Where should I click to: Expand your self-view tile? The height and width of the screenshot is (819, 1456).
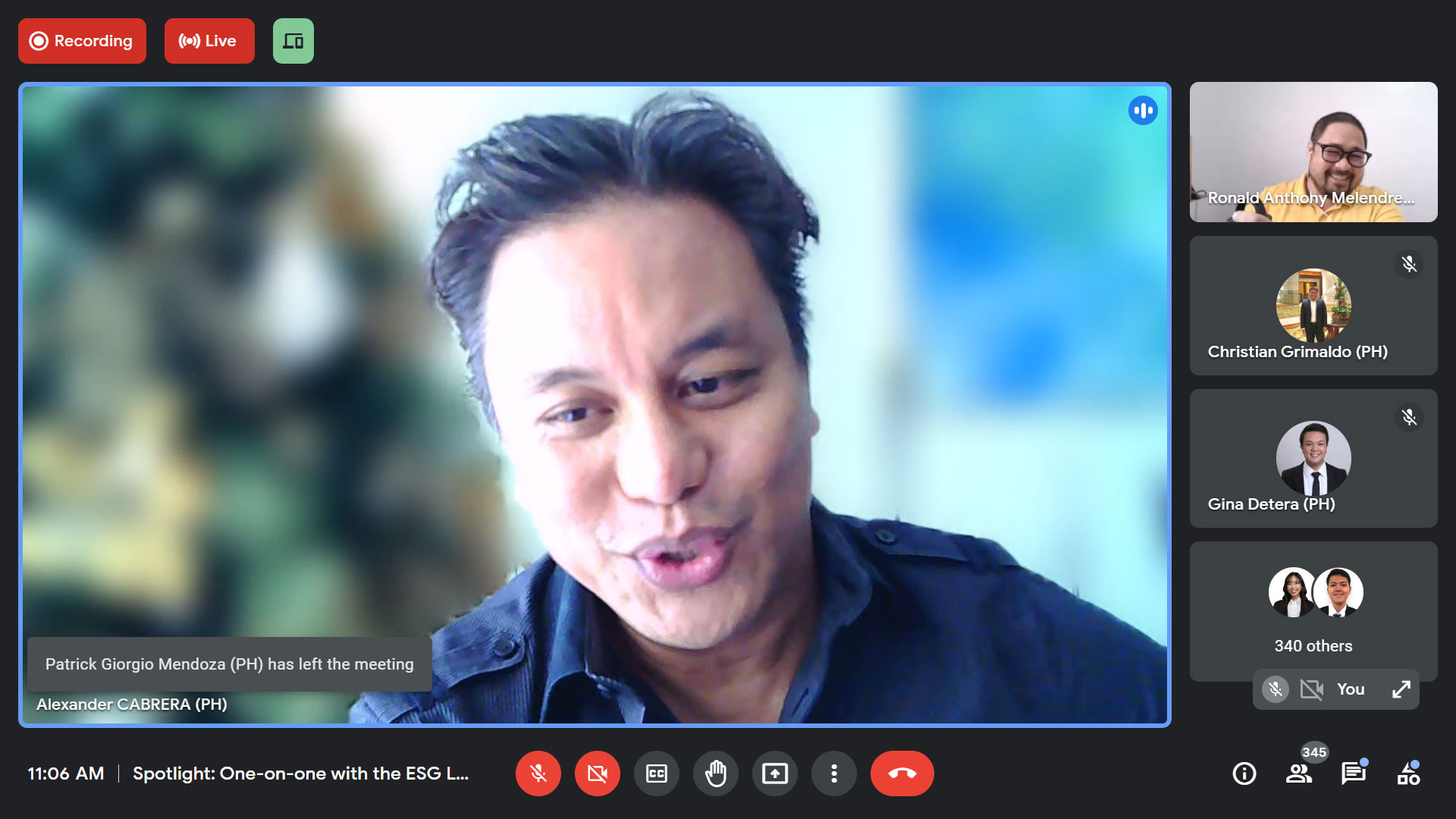1401,689
